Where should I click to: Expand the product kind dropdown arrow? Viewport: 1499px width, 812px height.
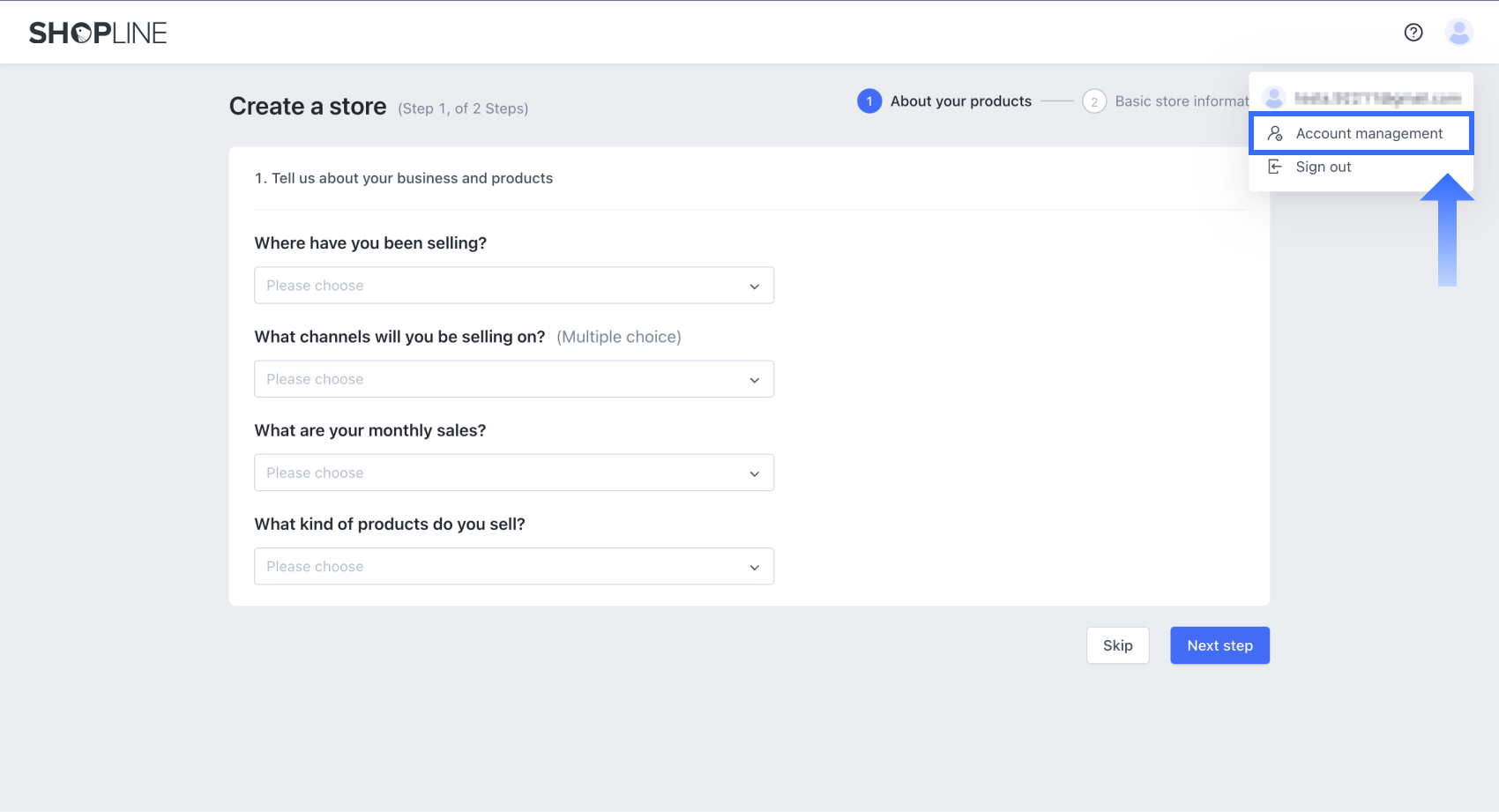(754, 567)
